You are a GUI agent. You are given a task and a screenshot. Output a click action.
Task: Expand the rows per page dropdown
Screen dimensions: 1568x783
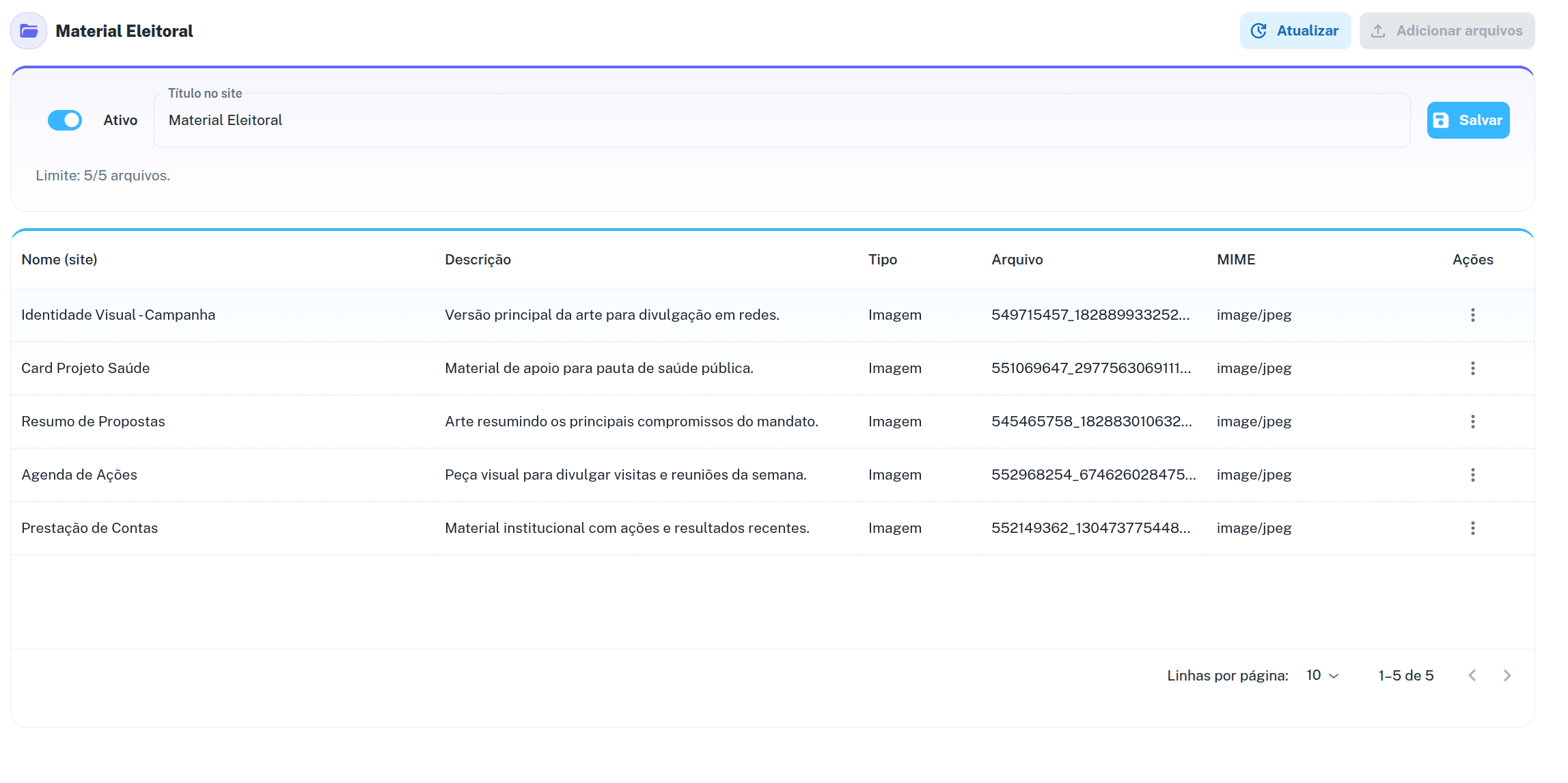(x=1323, y=676)
